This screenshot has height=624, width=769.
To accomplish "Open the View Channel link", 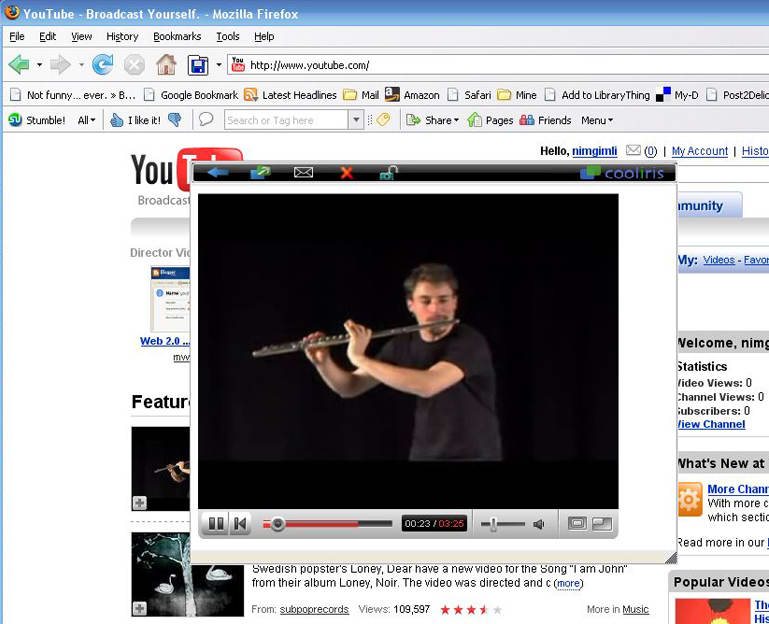I will click(x=710, y=424).
